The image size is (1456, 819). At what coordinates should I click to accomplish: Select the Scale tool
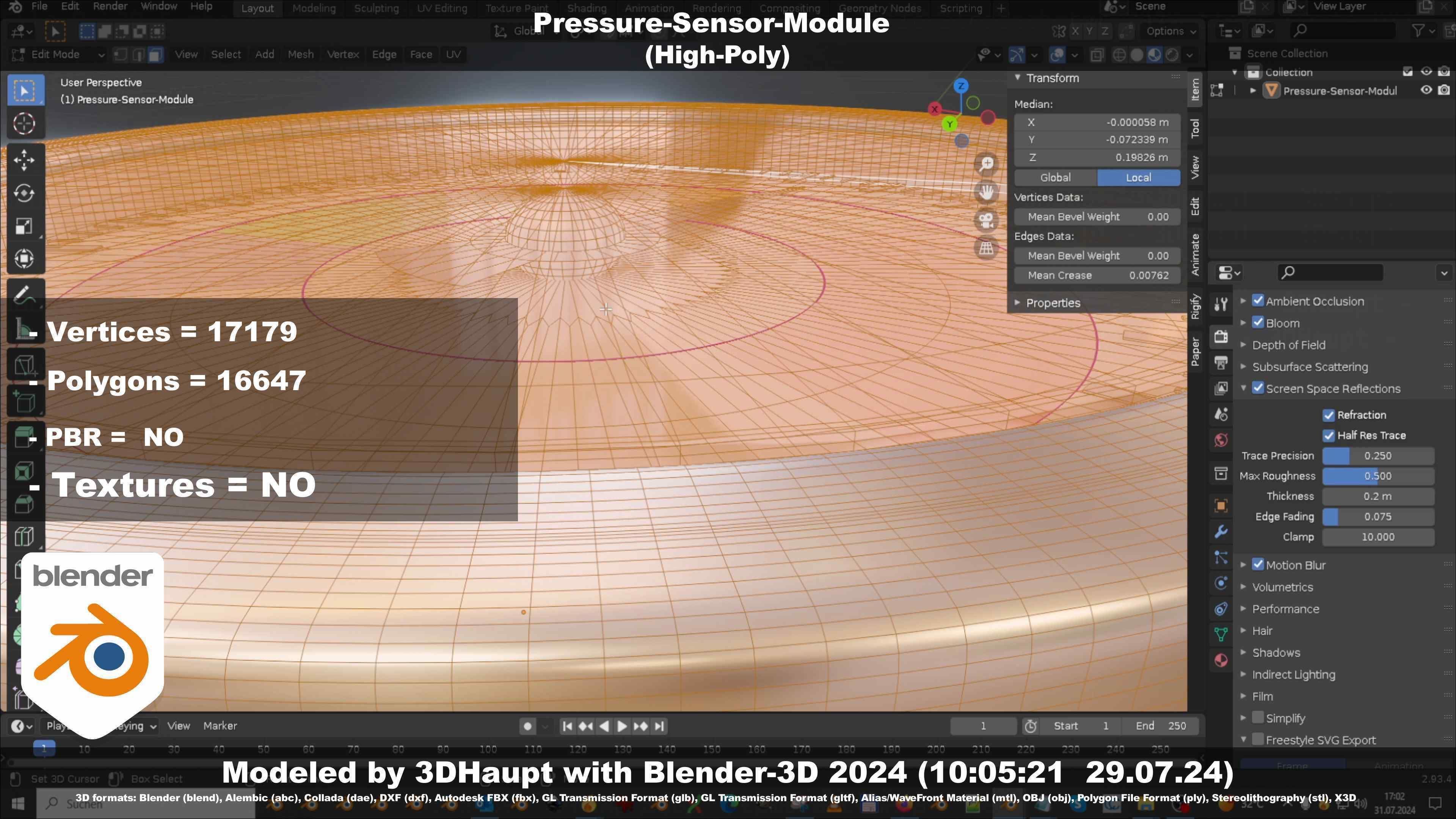(x=24, y=226)
